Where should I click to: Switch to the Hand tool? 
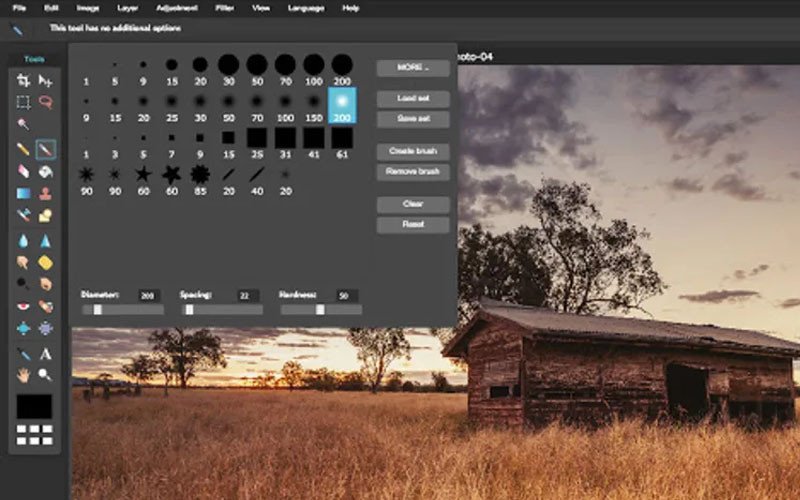[x=23, y=375]
